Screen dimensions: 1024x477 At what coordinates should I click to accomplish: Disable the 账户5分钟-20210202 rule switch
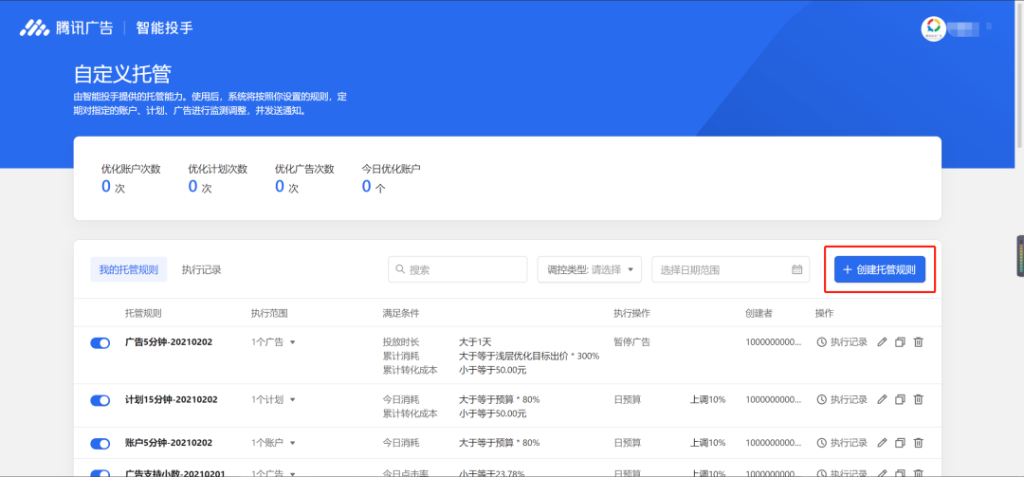tap(100, 443)
